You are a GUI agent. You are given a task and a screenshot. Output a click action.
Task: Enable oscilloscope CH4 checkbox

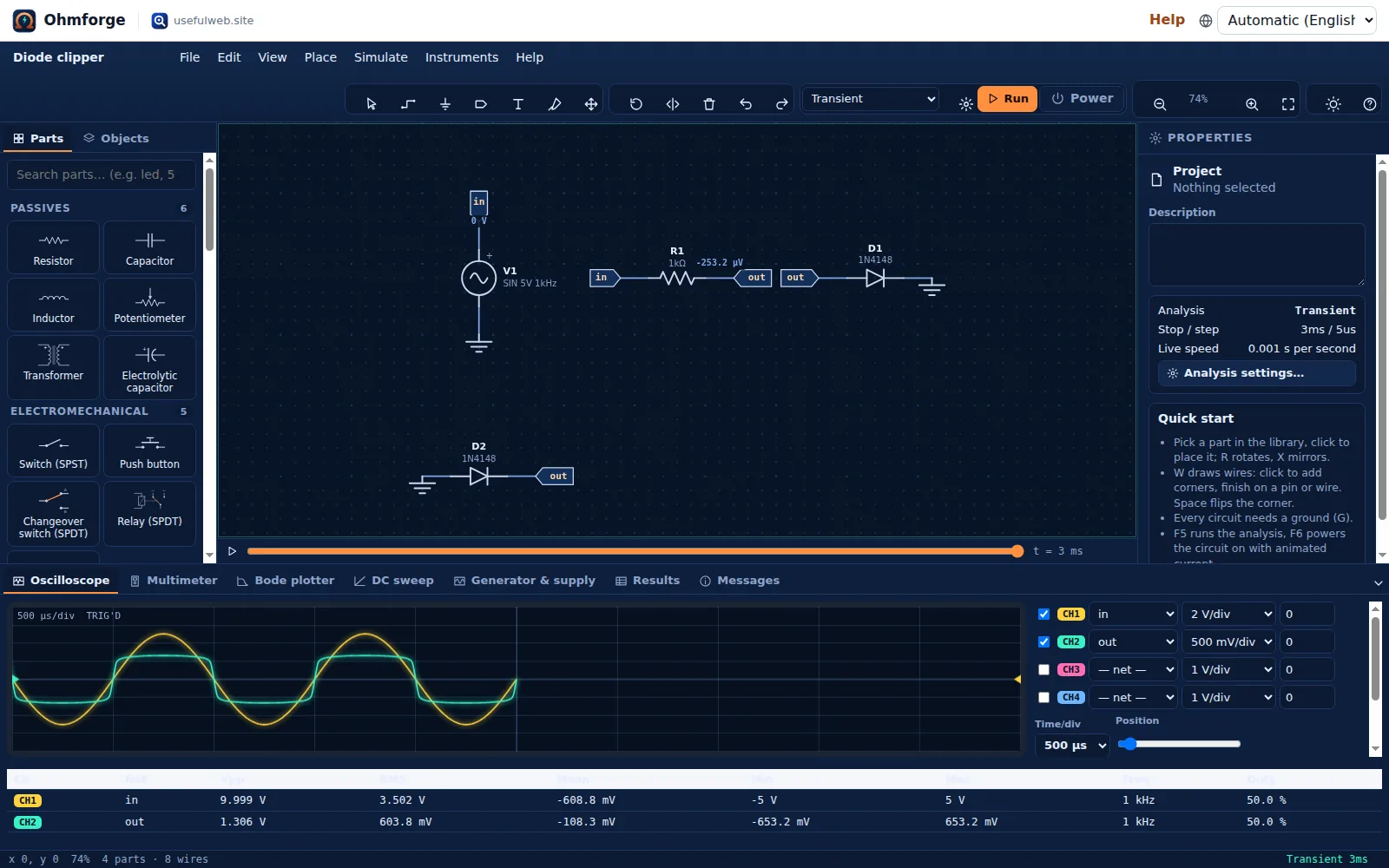(1043, 697)
